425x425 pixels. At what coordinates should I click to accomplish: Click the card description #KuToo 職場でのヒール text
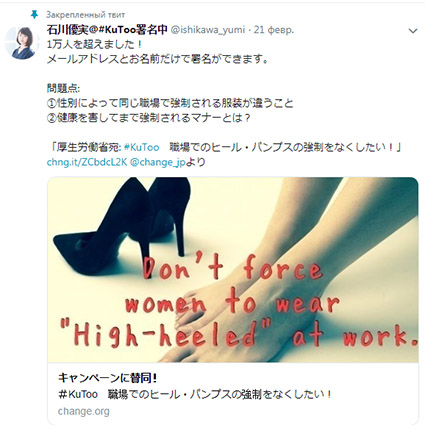click(195, 395)
